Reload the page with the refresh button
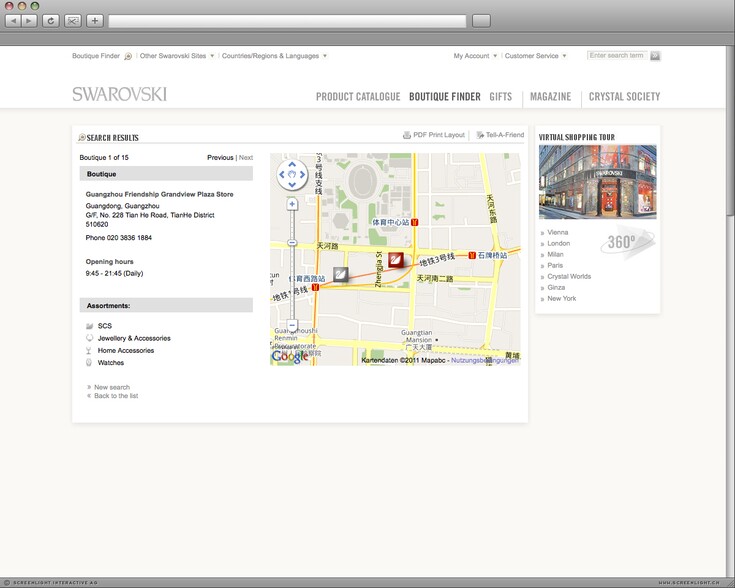The width and height of the screenshot is (735, 588). 51,21
